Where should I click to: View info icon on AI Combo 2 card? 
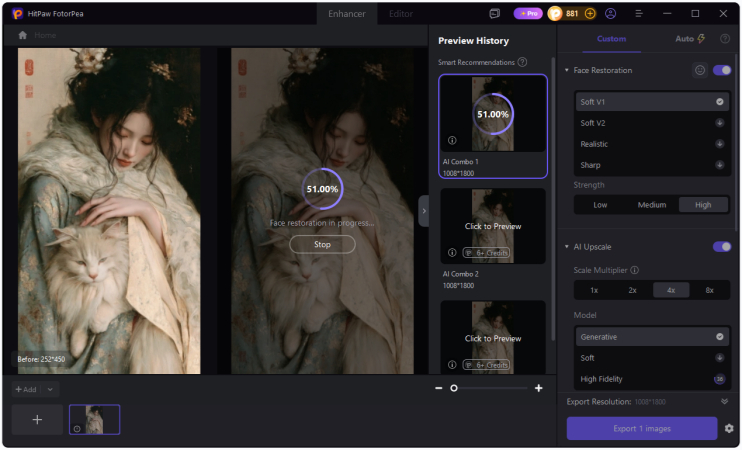tap(452, 253)
